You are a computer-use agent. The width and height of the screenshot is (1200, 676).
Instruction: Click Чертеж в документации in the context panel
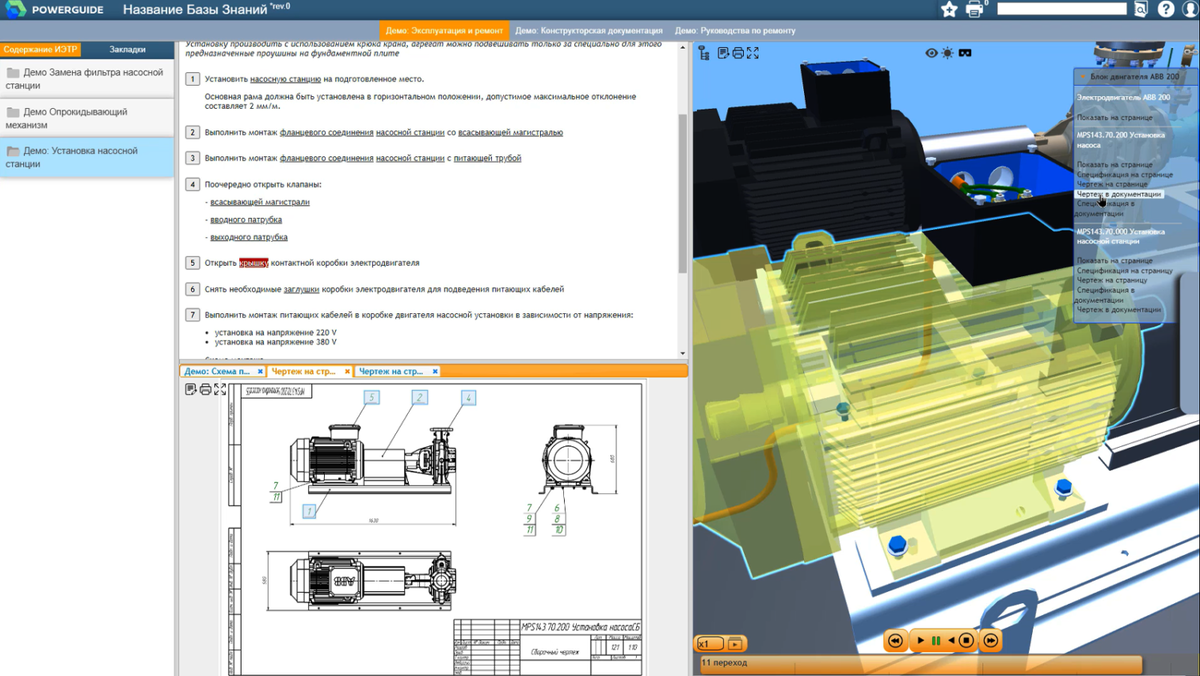coord(1119,194)
